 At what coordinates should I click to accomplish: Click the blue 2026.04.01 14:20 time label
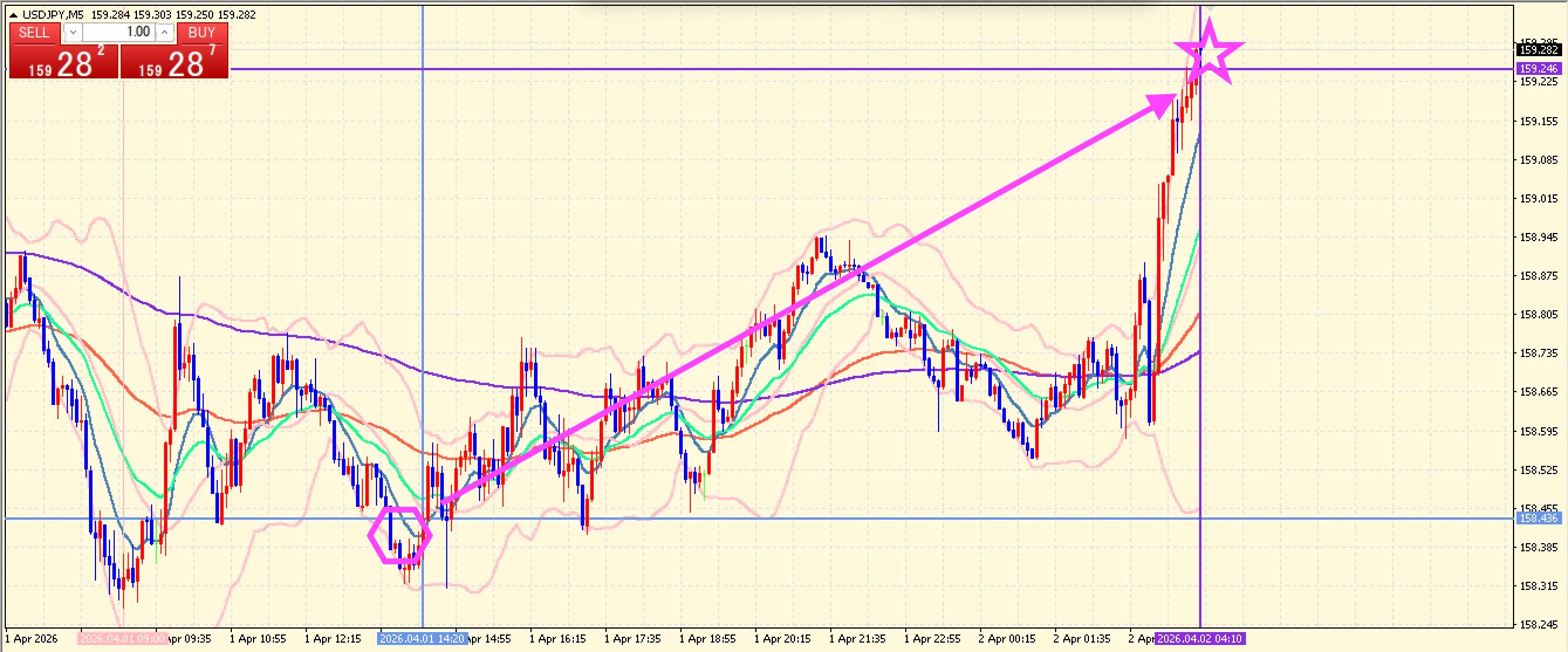pyautogui.click(x=421, y=639)
